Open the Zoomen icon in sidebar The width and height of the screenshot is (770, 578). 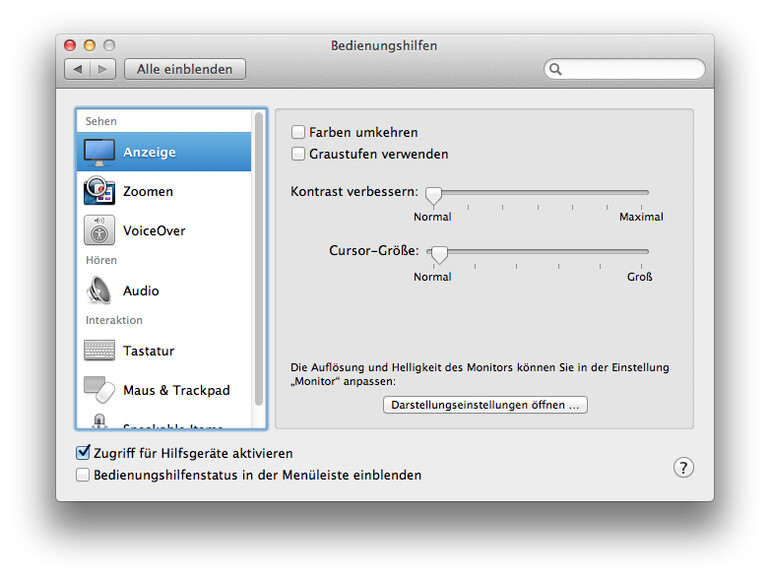click(99, 191)
